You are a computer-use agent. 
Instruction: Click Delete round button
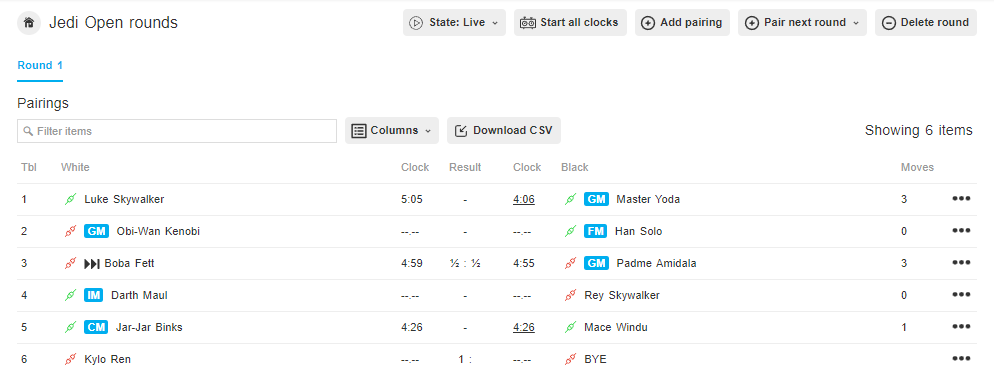click(926, 23)
